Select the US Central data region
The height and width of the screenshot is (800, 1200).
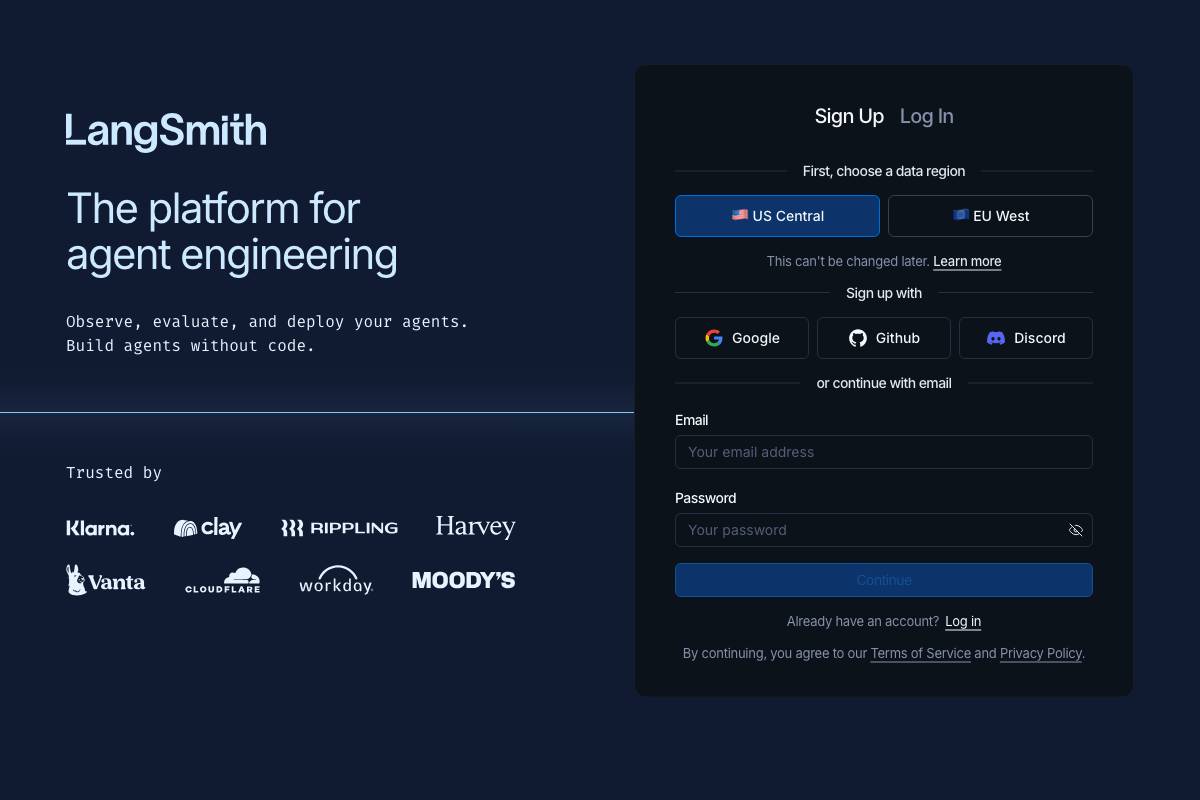777,216
